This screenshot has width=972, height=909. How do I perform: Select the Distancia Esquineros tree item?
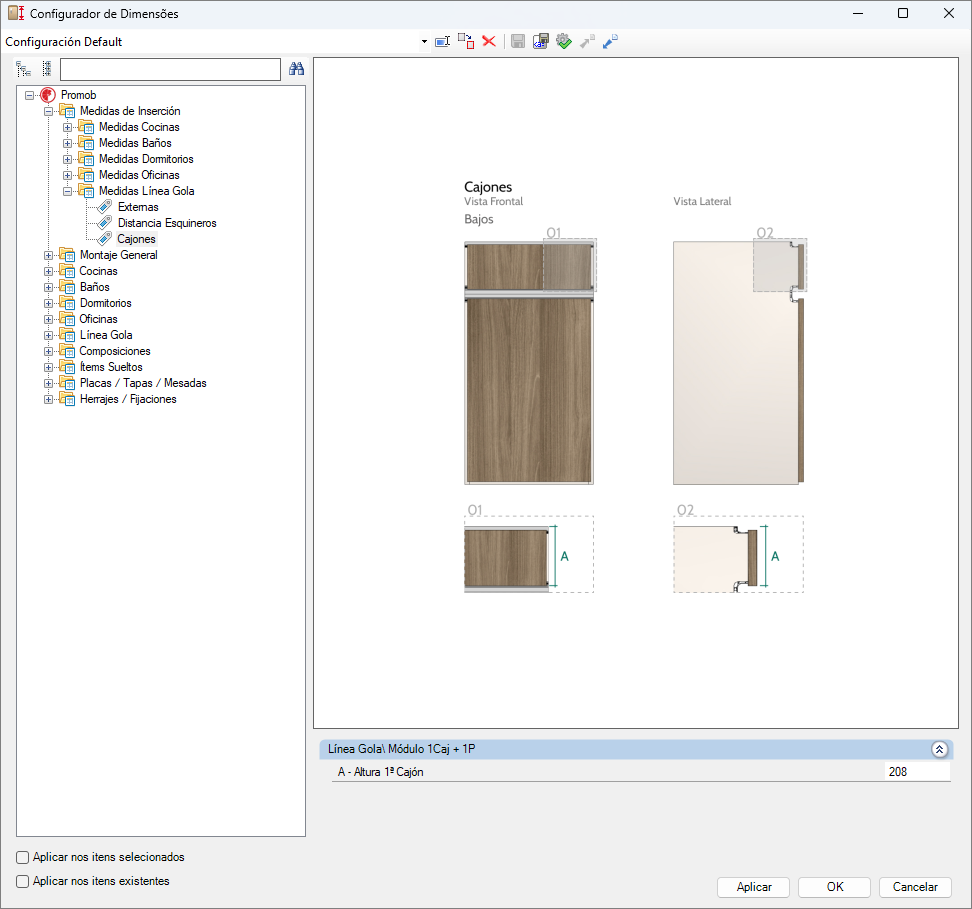(x=166, y=223)
